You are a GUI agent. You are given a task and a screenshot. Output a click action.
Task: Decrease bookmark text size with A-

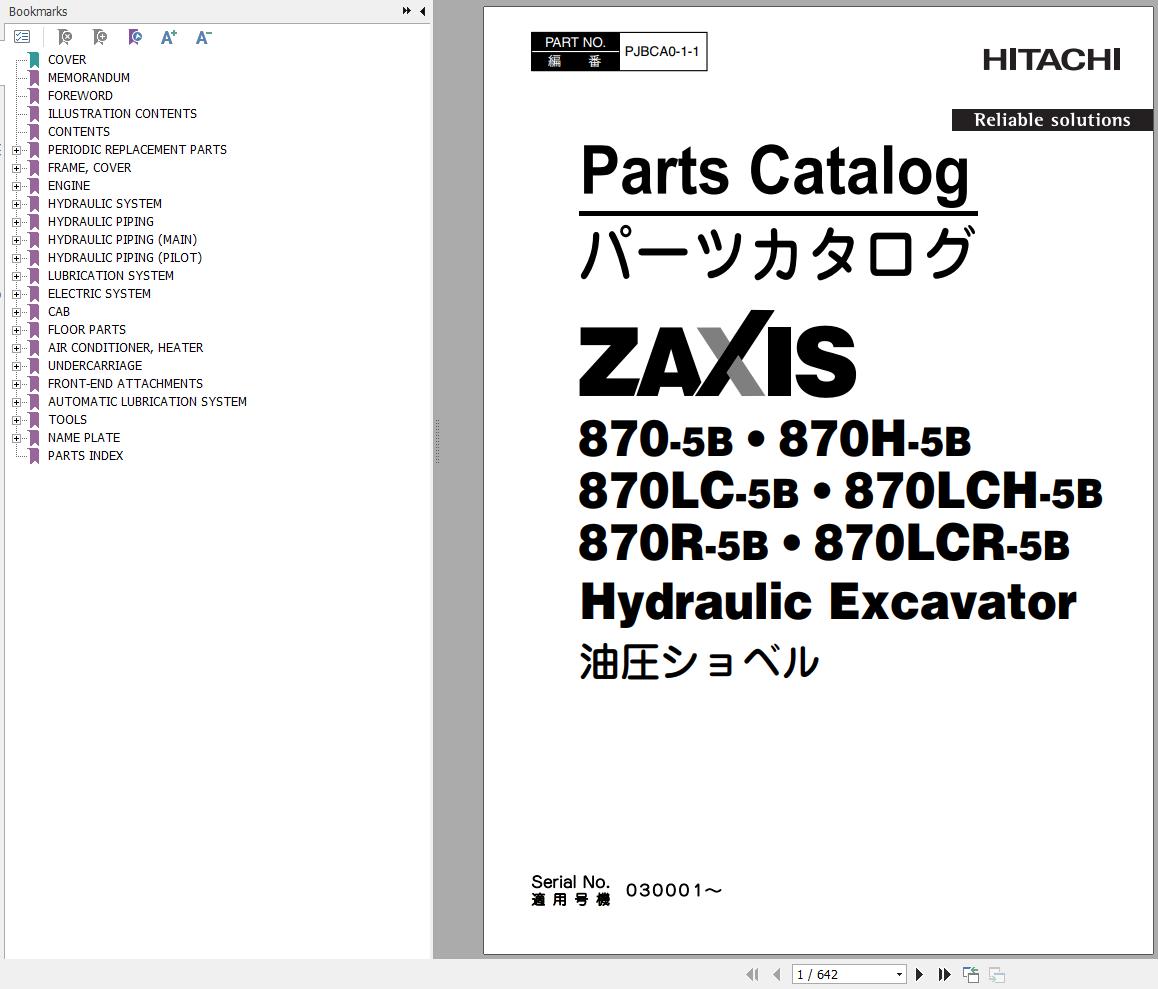tap(203, 37)
